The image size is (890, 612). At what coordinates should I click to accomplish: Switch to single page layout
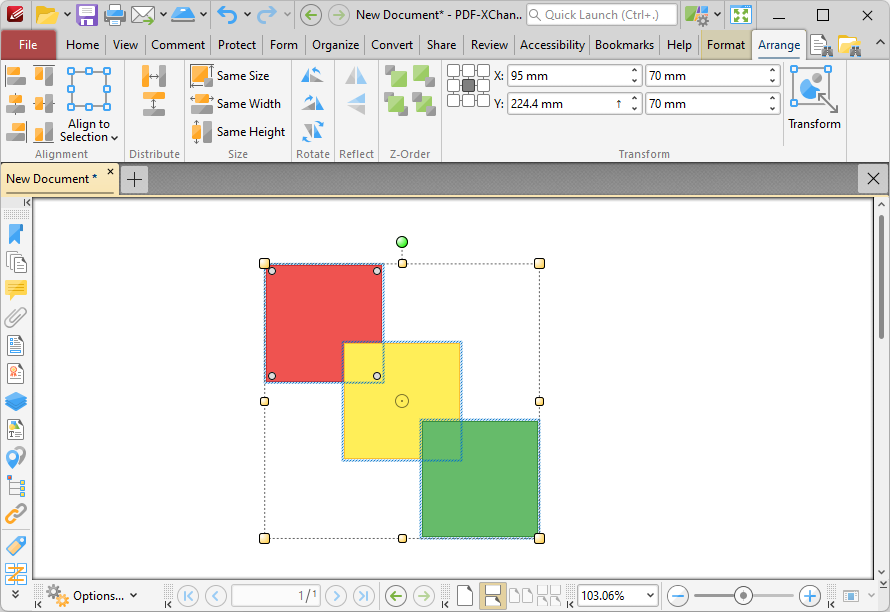465,596
